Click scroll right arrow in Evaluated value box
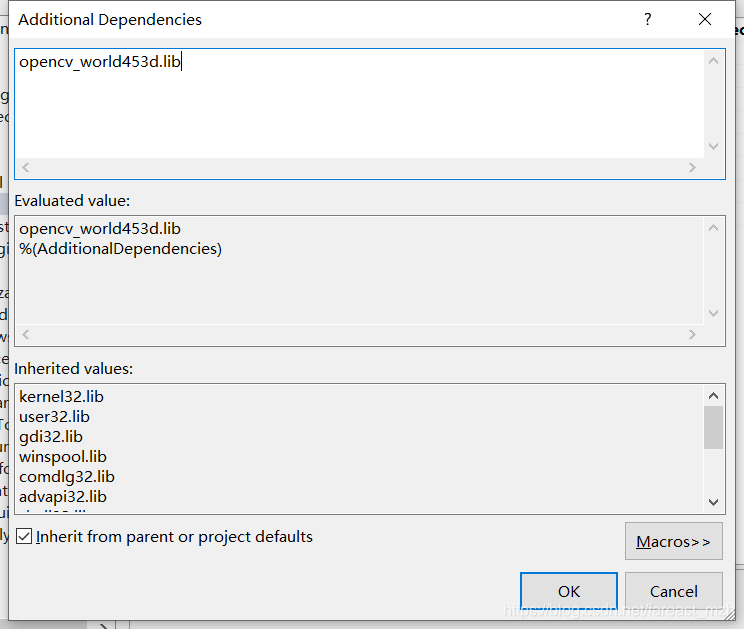This screenshot has width=744, height=629. click(x=692, y=334)
